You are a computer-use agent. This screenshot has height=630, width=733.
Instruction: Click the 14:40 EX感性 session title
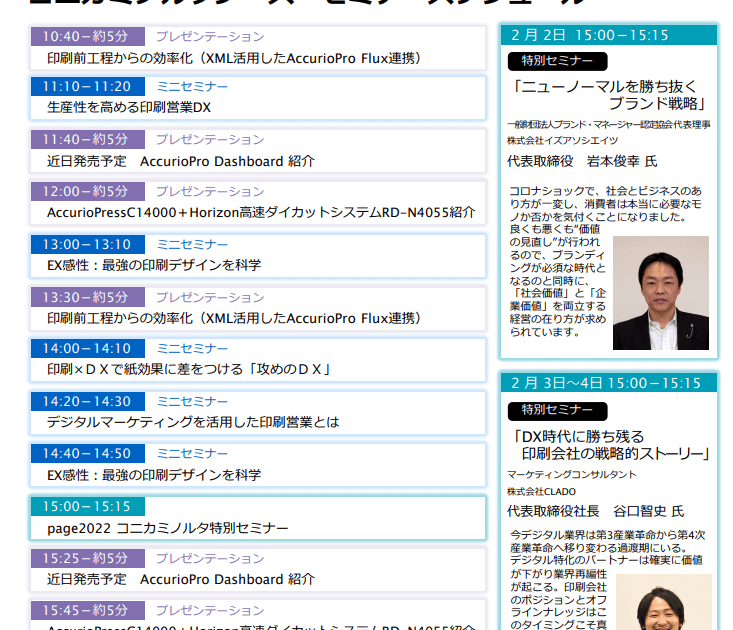pos(154,475)
